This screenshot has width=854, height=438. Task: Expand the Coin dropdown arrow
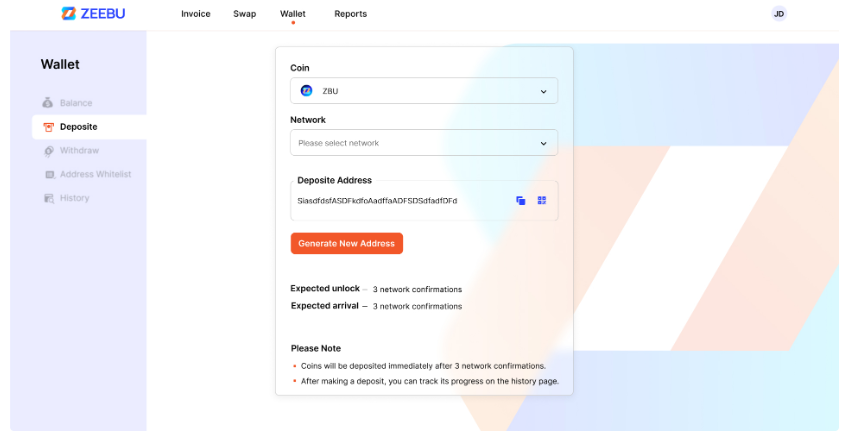coord(544,91)
